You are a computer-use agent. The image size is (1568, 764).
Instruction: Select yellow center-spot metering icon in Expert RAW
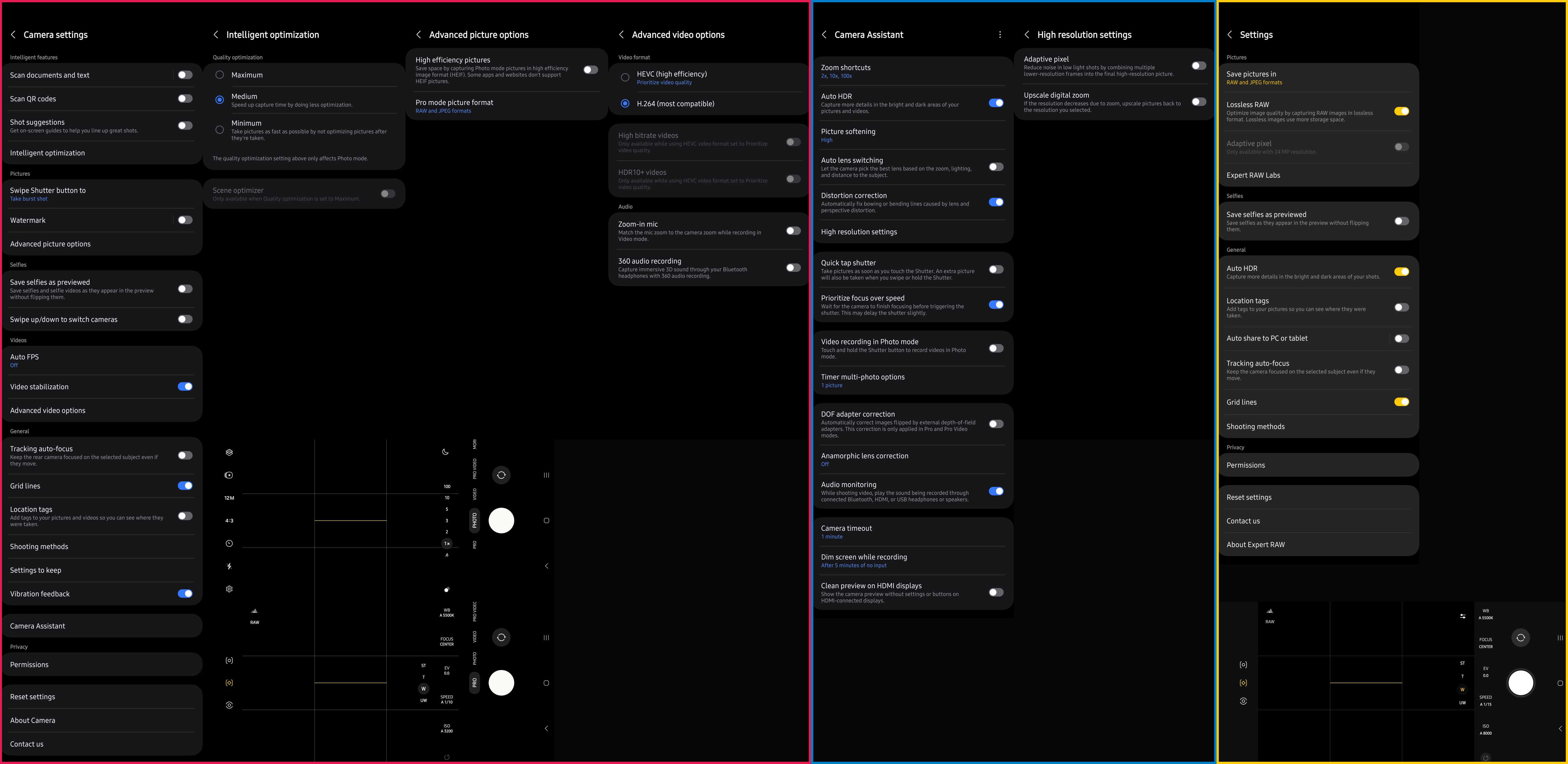[x=1244, y=683]
